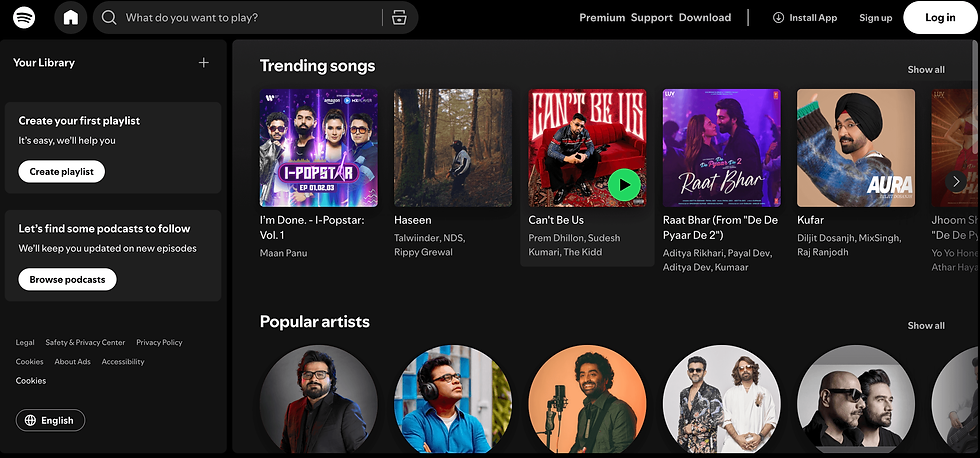This screenshot has height=458, width=980.
Task: Click the globe icon beside English
Action: click(30, 421)
